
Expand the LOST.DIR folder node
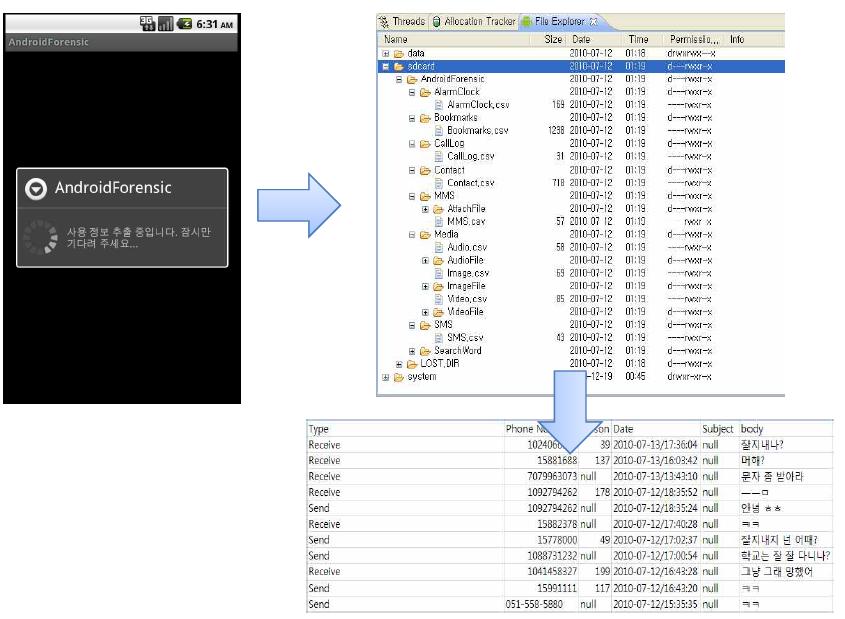pos(399,364)
